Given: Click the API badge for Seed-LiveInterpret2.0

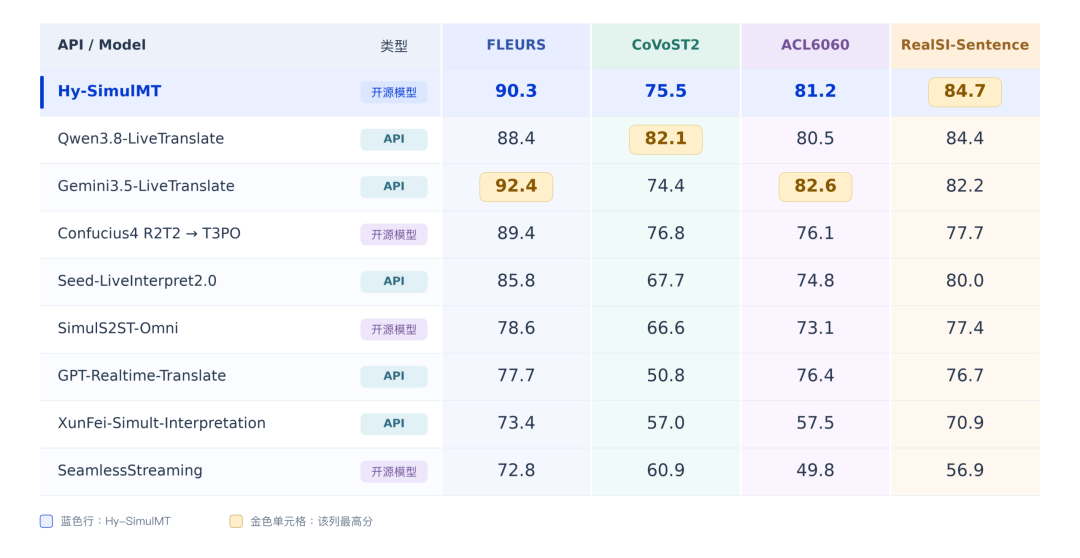Looking at the screenshot, I should click(394, 282).
